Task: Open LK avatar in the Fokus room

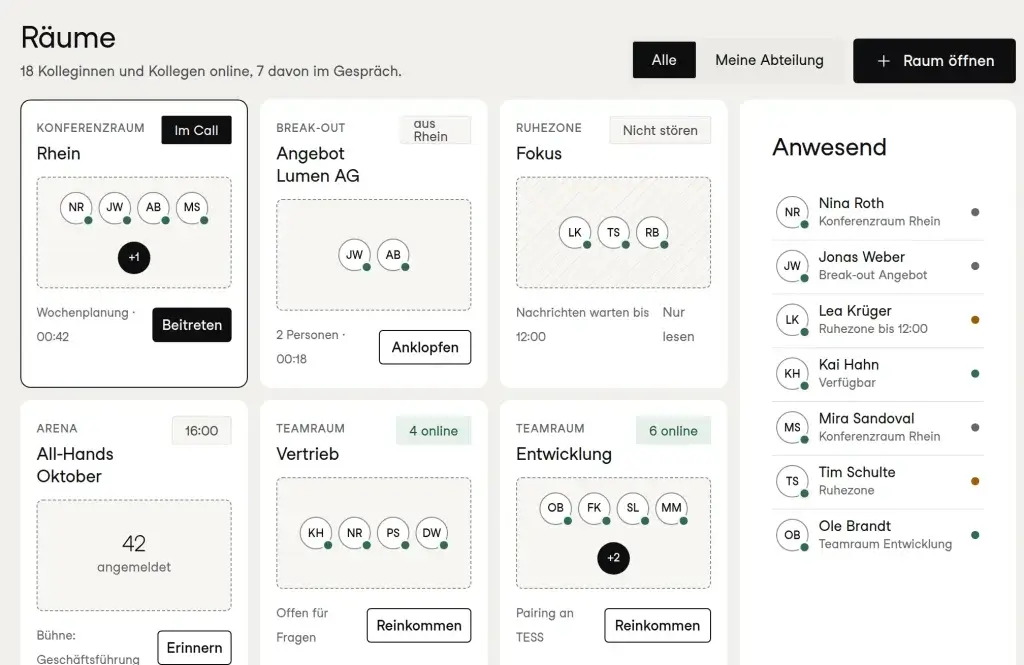Action: [x=575, y=233]
